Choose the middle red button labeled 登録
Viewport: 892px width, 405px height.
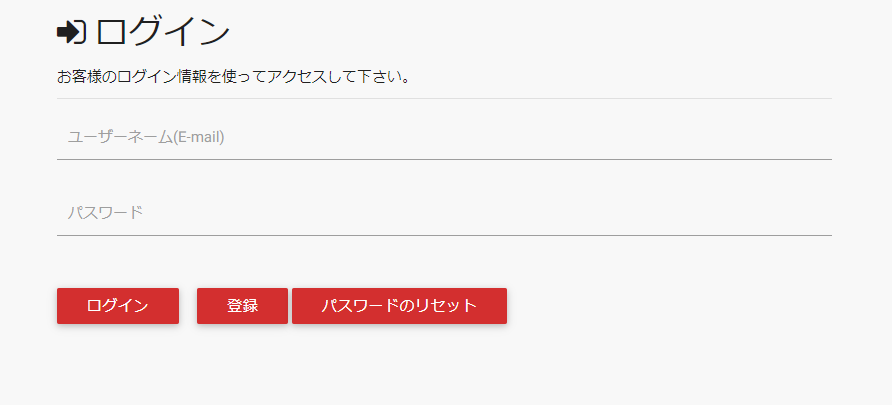(242, 306)
